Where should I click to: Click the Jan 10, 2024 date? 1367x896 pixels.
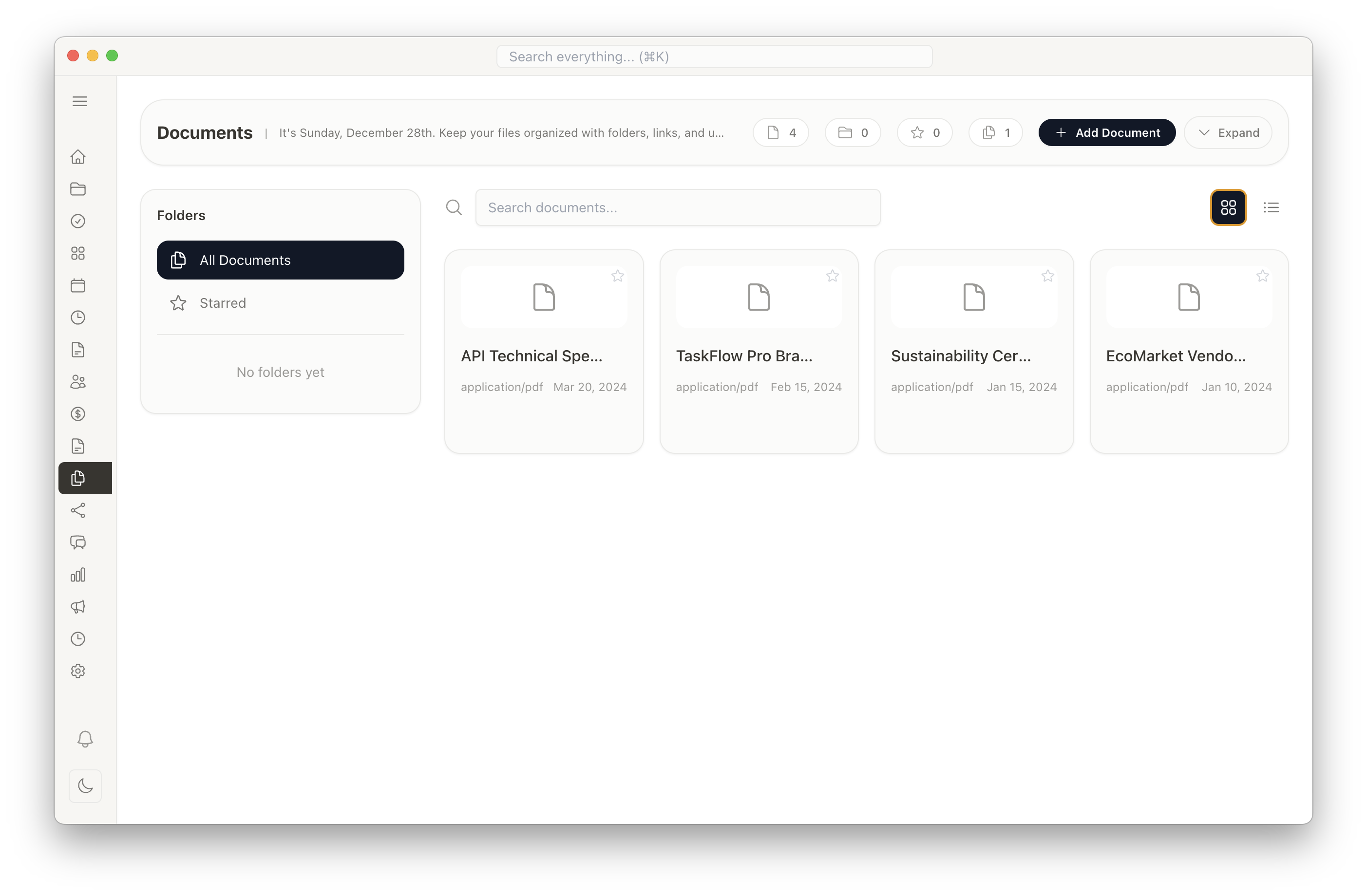[1236, 387]
